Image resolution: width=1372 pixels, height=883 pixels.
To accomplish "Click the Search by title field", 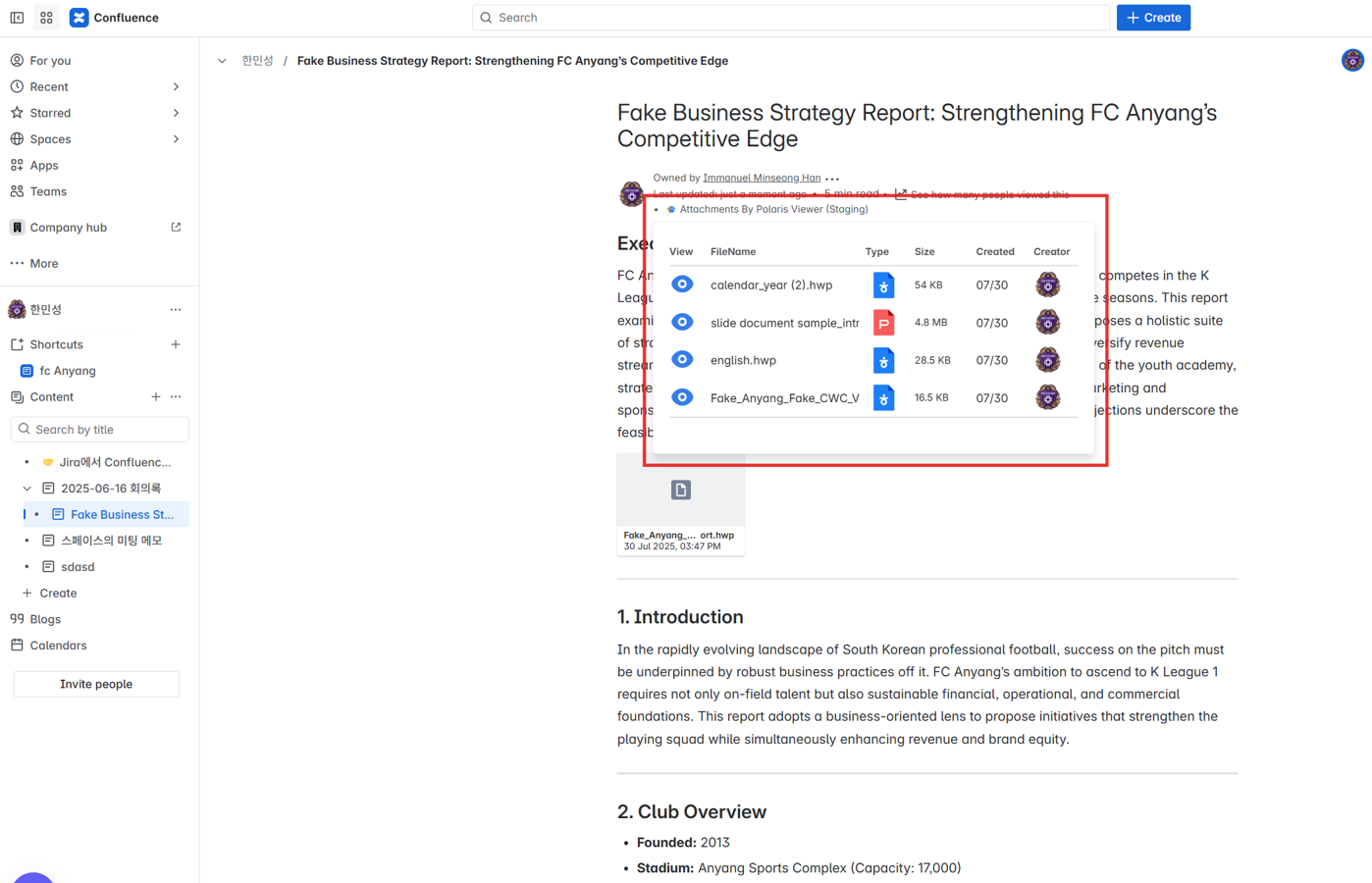I will 100,430.
